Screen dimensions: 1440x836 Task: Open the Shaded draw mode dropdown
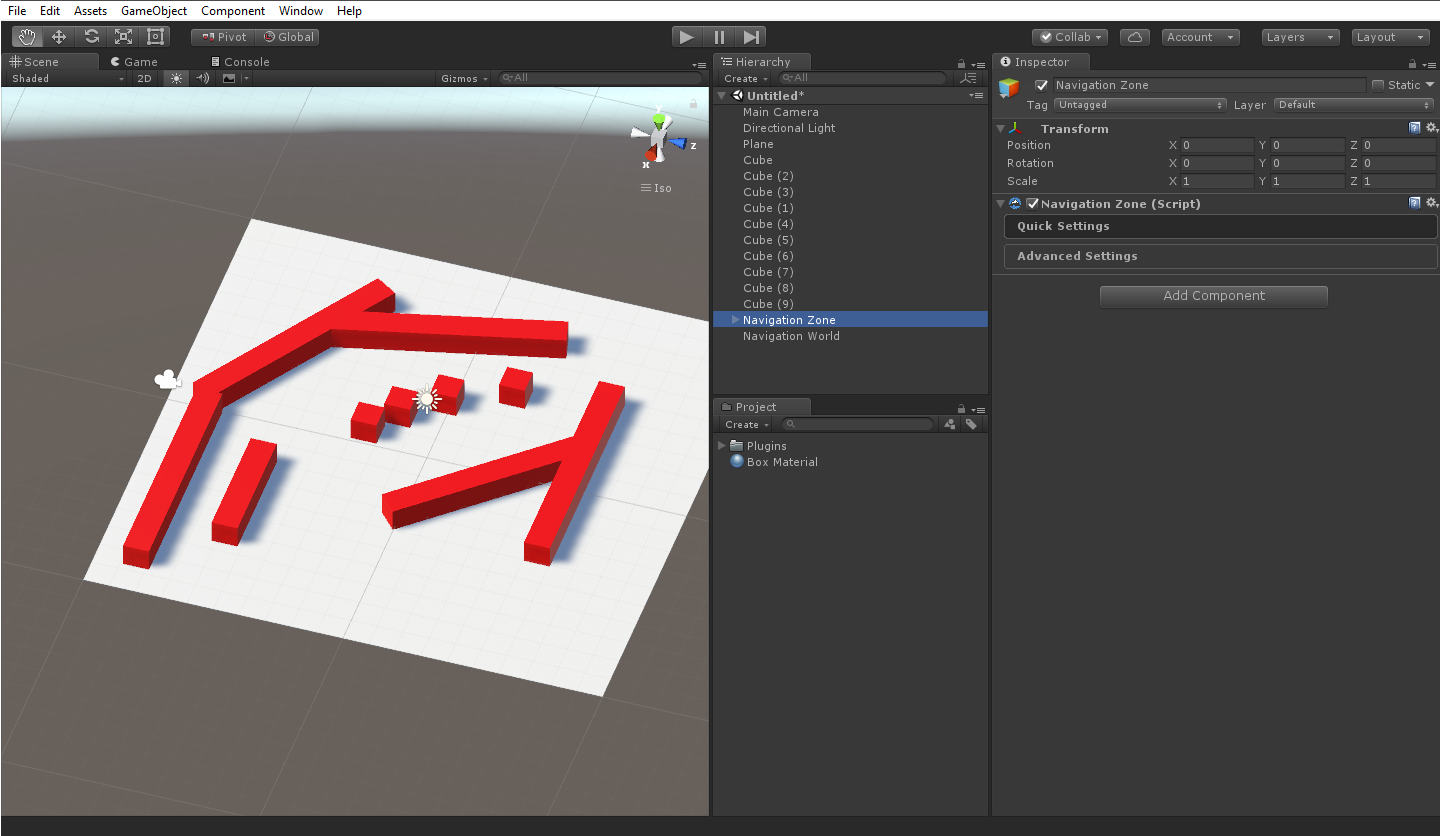pyautogui.click(x=68, y=78)
